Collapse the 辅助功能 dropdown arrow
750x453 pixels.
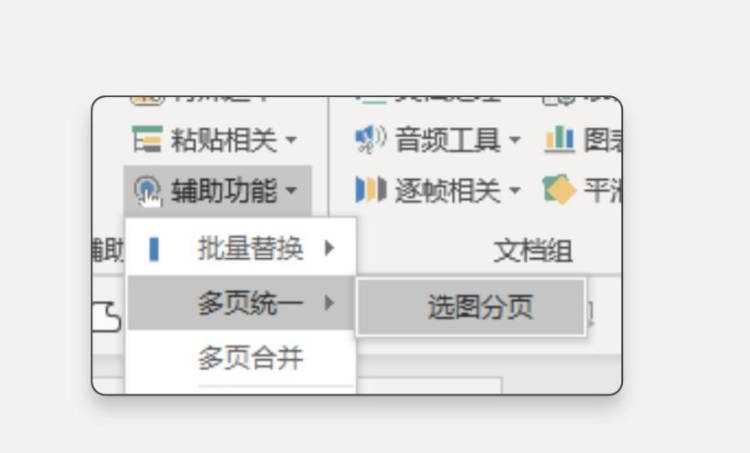click(291, 190)
